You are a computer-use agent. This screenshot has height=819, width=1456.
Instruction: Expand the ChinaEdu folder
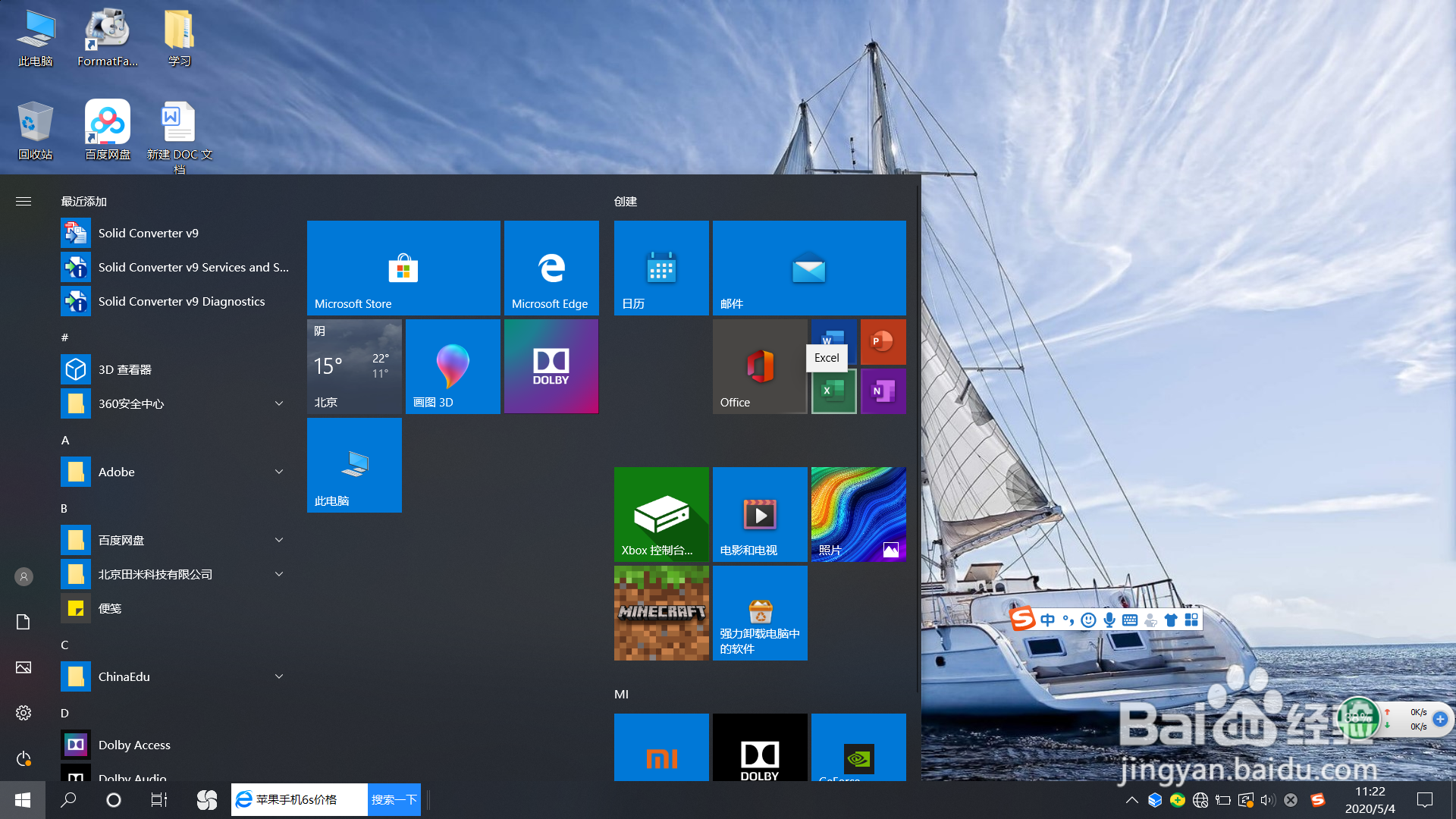(174, 676)
